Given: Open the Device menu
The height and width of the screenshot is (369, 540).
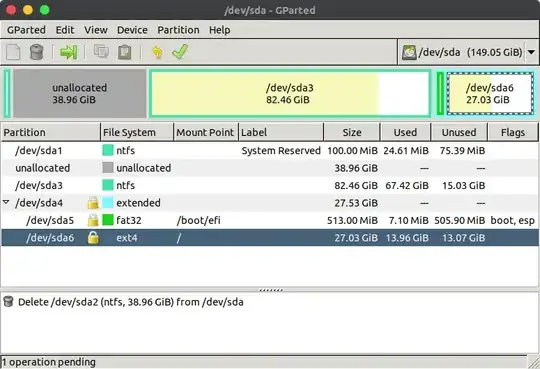Looking at the screenshot, I should tap(132, 30).
